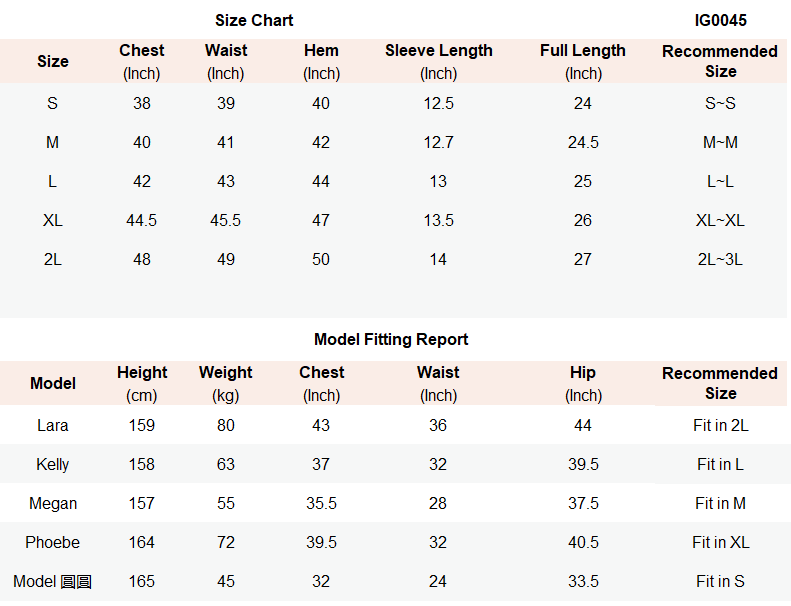The image size is (791, 606).
Task: Select Full Length column header
Action: (583, 62)
